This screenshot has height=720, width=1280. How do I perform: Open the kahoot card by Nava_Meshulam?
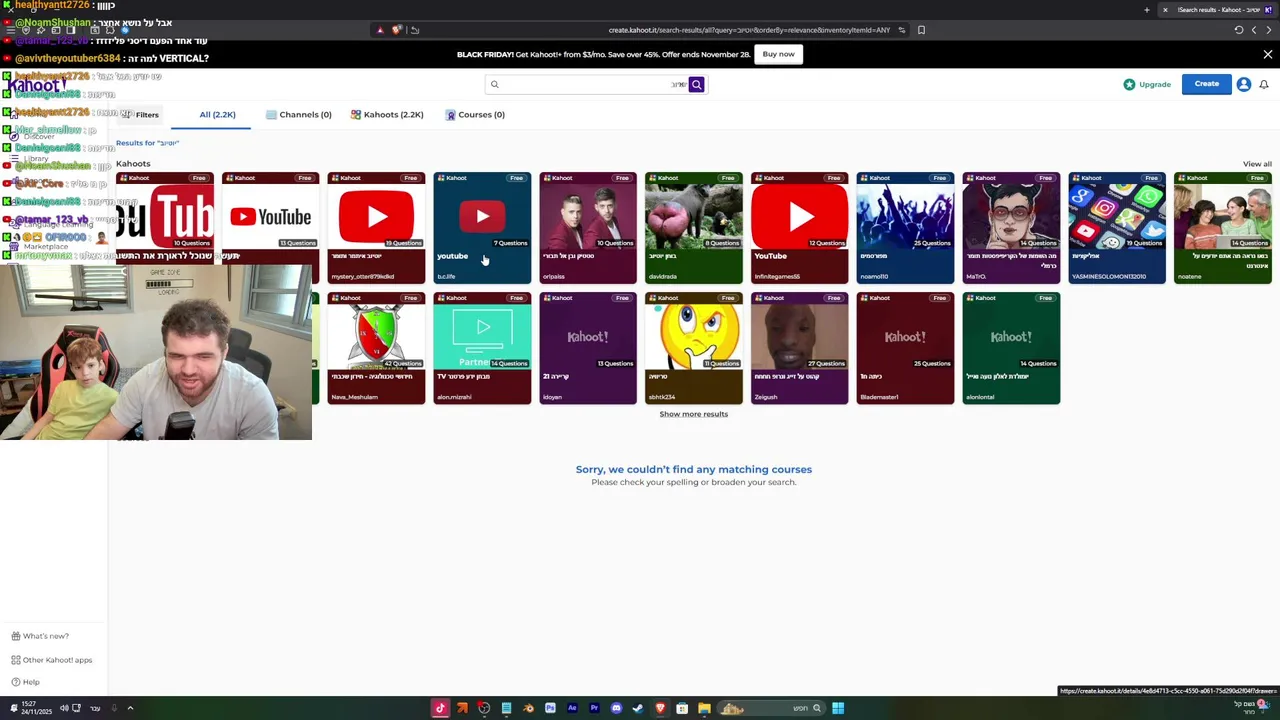(376, 348)
